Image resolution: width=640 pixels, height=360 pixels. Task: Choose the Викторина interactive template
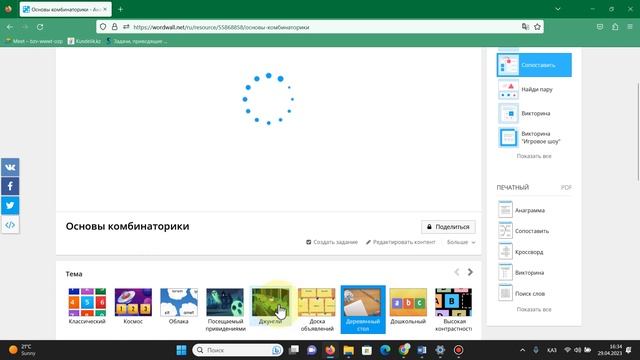click(x=534, y=113)
